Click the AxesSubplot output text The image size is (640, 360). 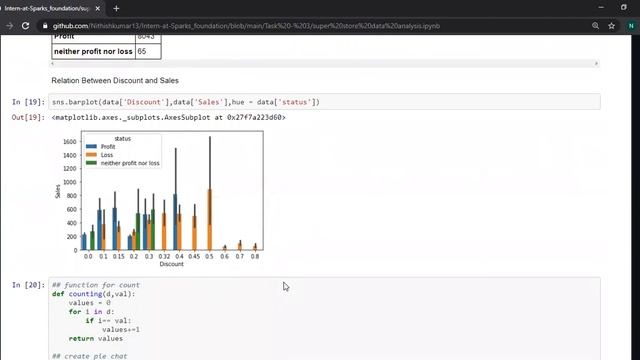(169, 118)
